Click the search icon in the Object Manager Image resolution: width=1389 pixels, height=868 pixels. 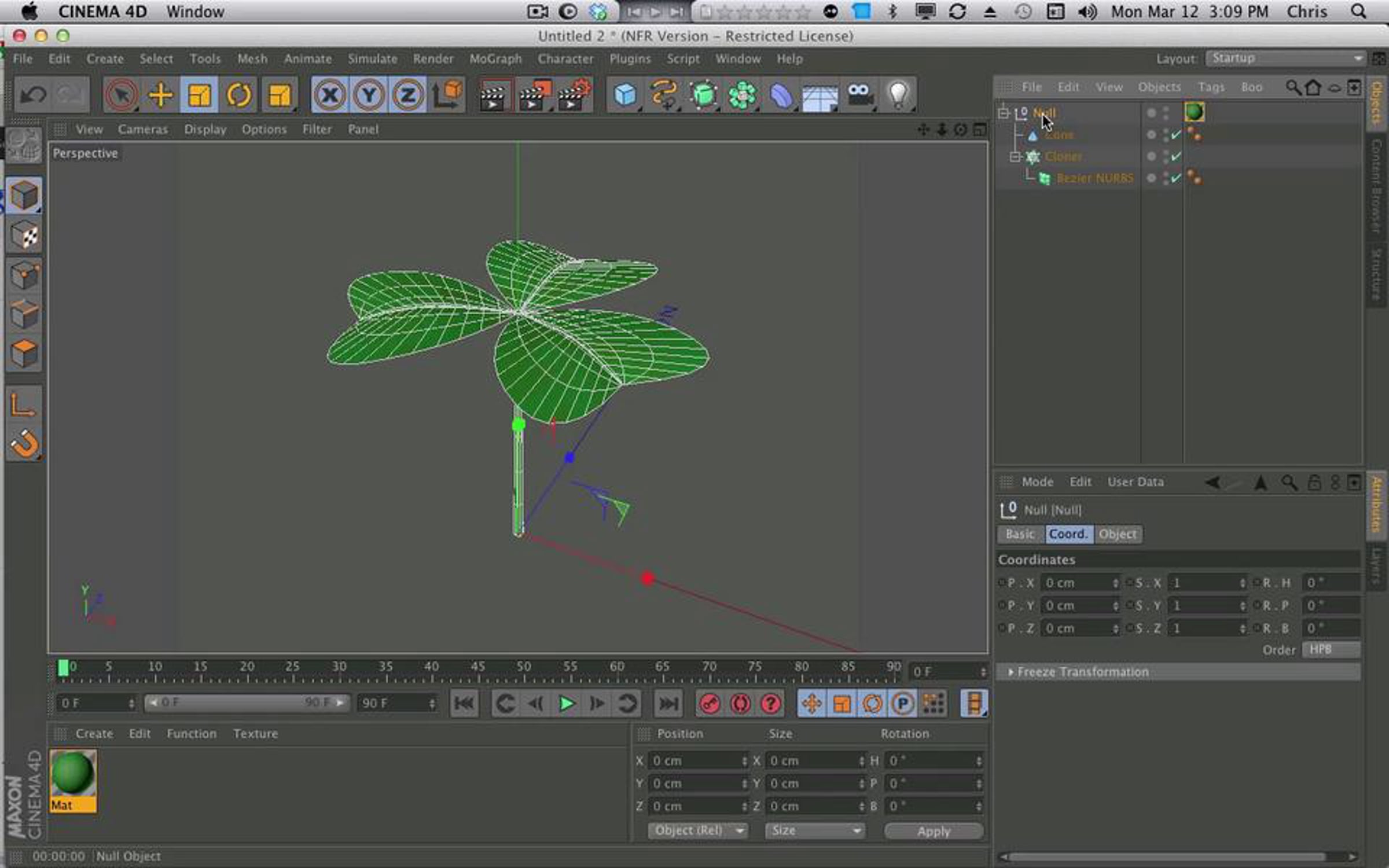tap(1293, 87)
